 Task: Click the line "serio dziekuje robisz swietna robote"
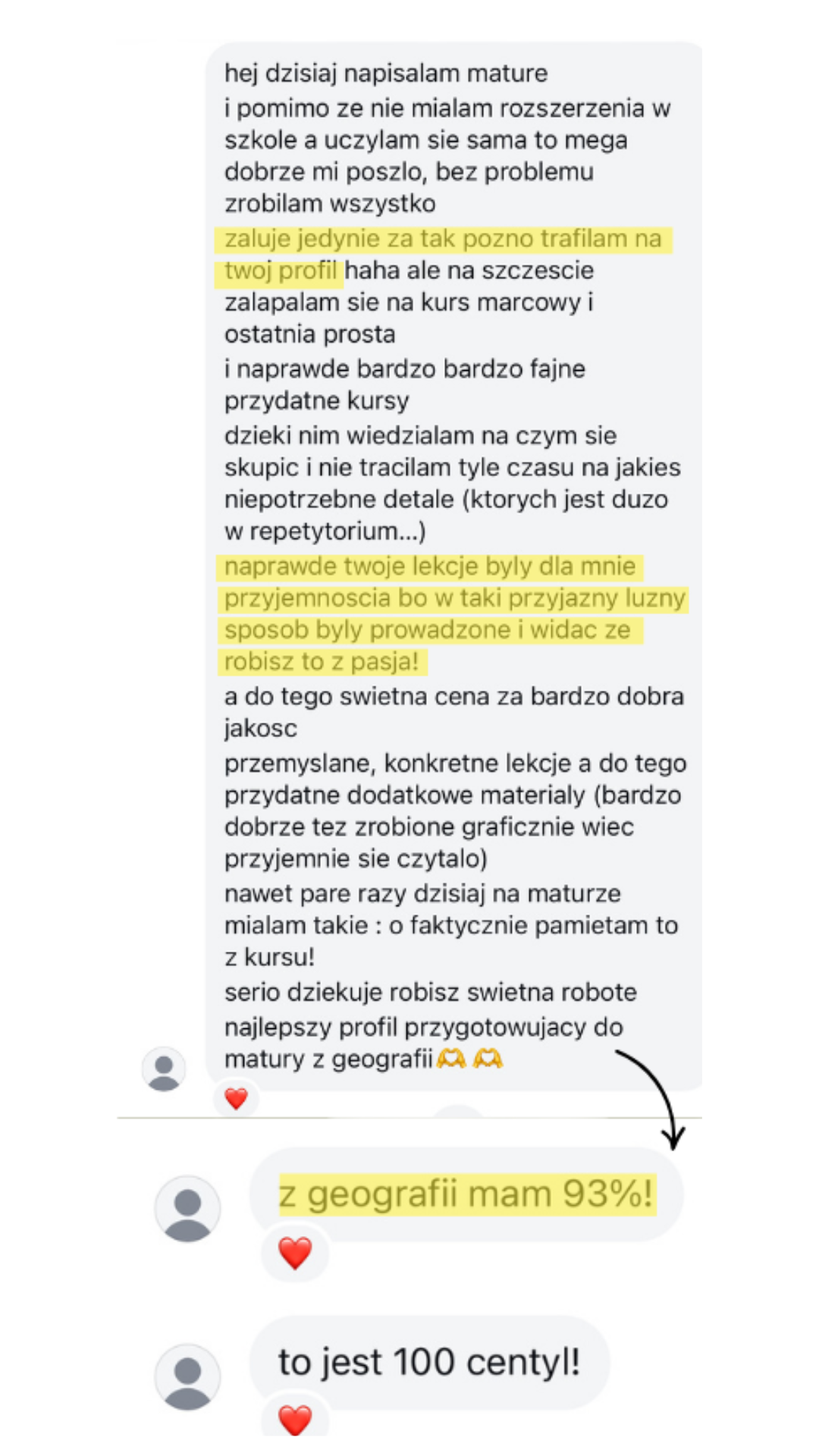(x=431, y=993)
